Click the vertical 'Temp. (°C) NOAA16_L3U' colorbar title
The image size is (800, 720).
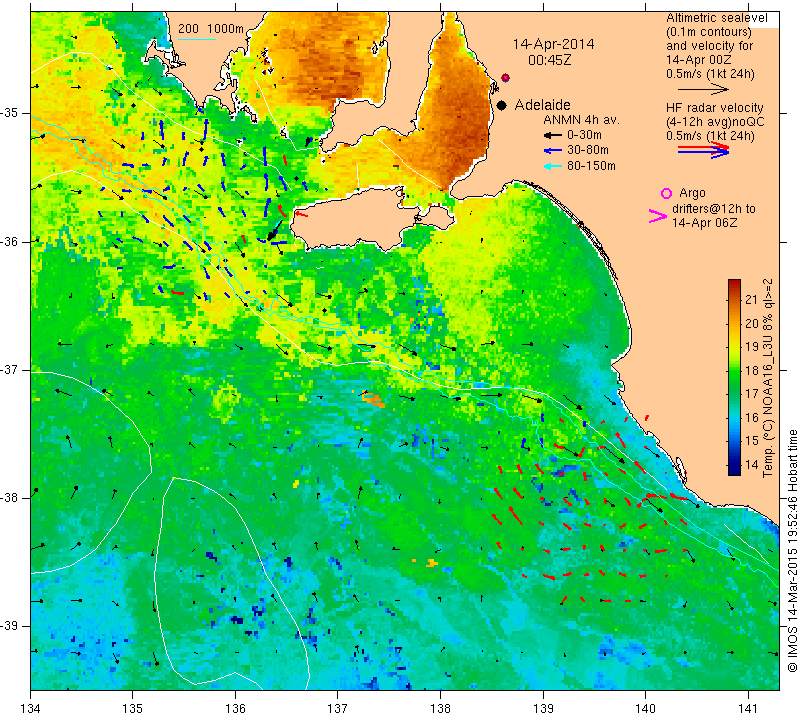click(768, 378)
